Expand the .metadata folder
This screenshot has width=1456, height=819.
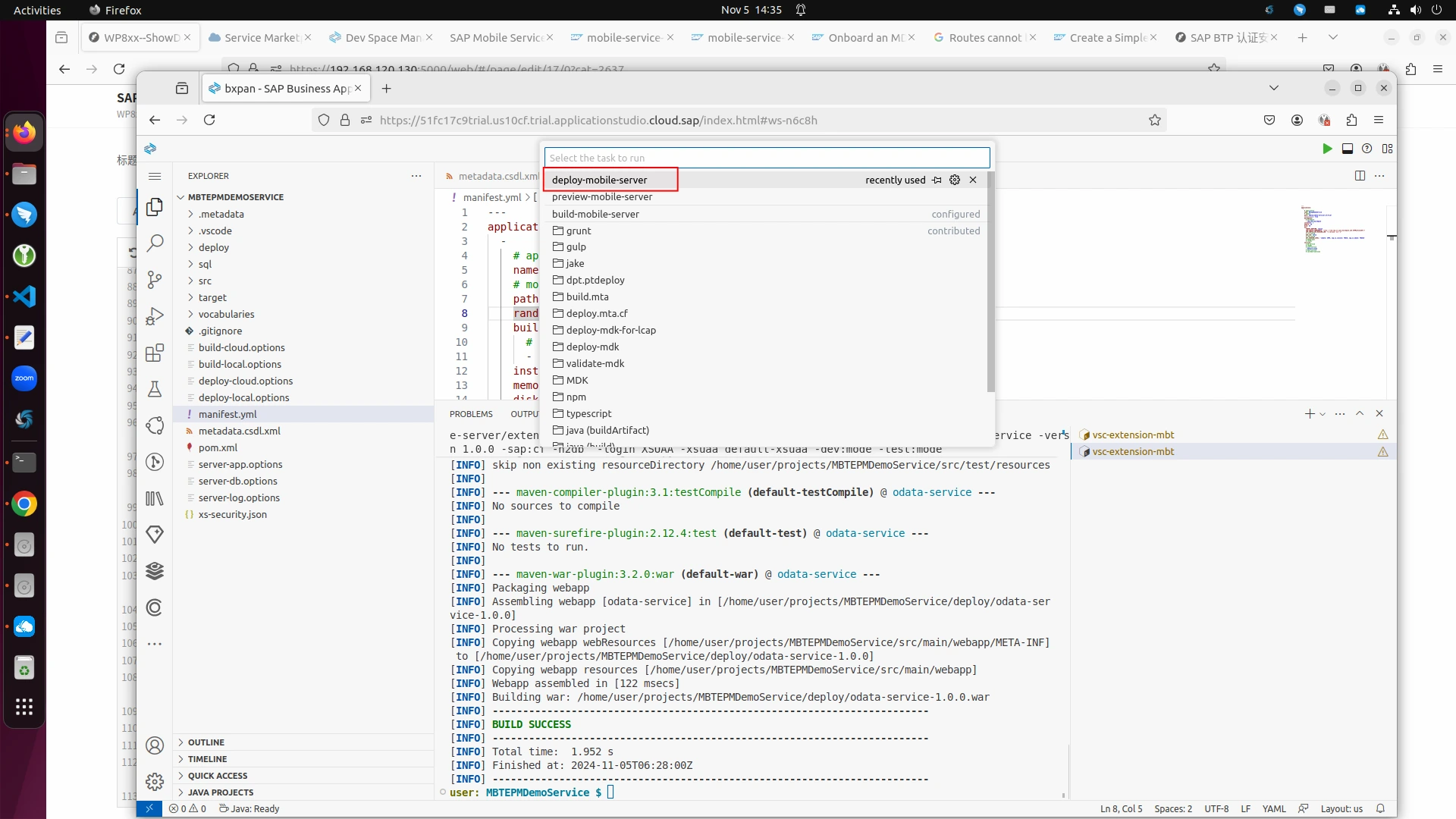click(x=303, y=214)
